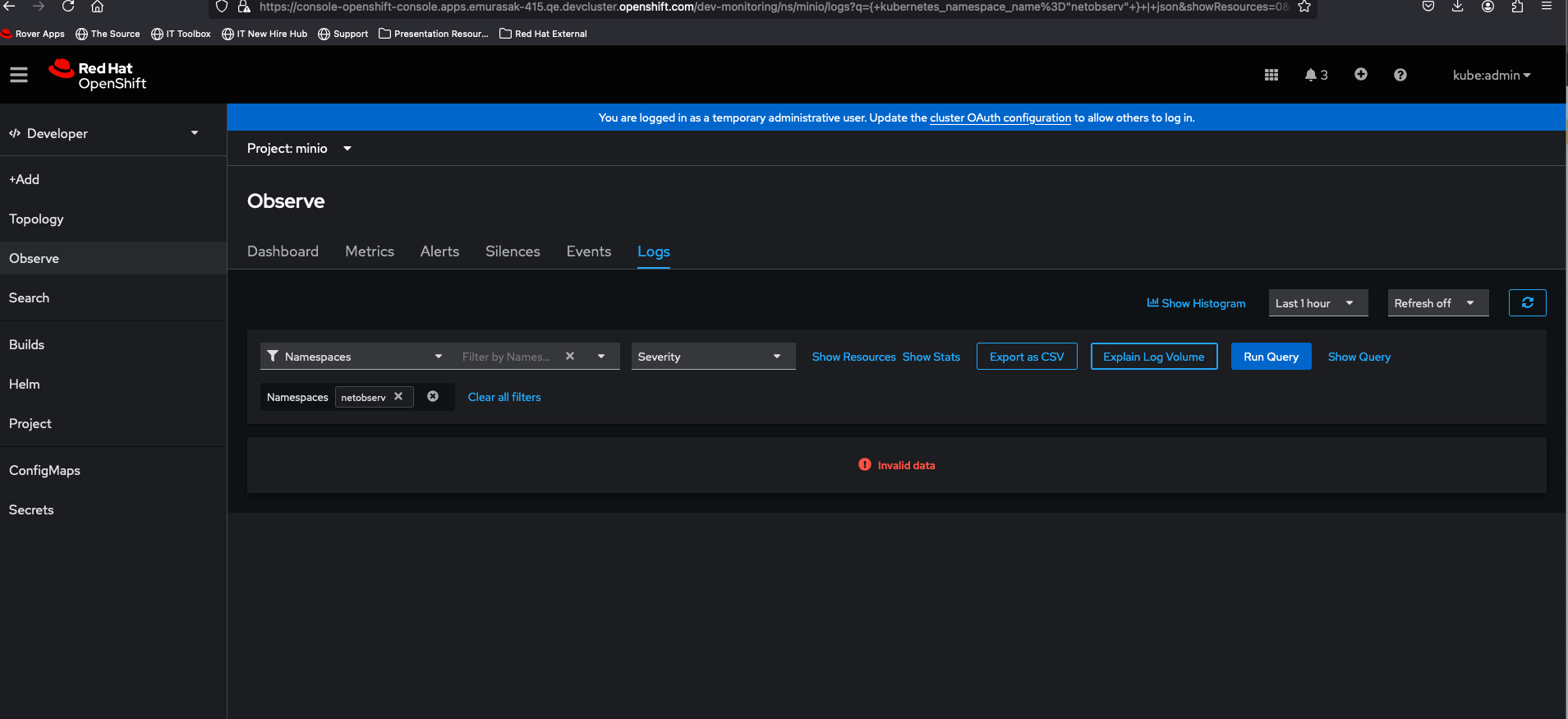1568x719 pixels.
Task: Open the browser downloads panel
Action: [x=1458, y=7]
